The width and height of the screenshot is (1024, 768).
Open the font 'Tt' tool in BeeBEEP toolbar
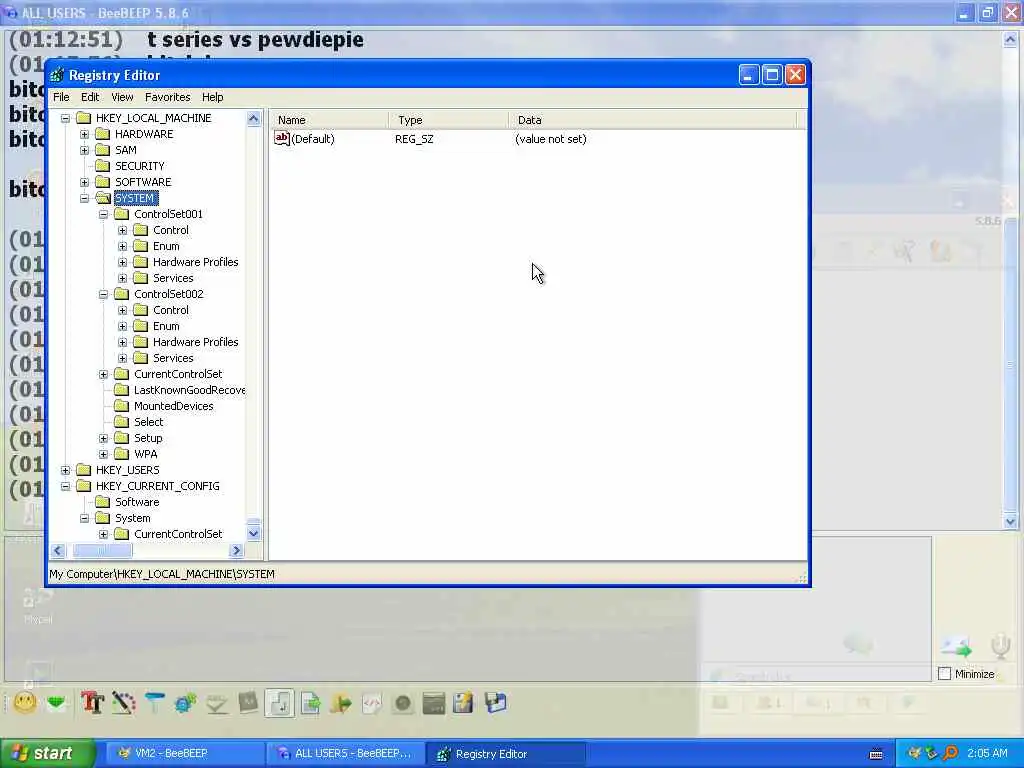92,703
